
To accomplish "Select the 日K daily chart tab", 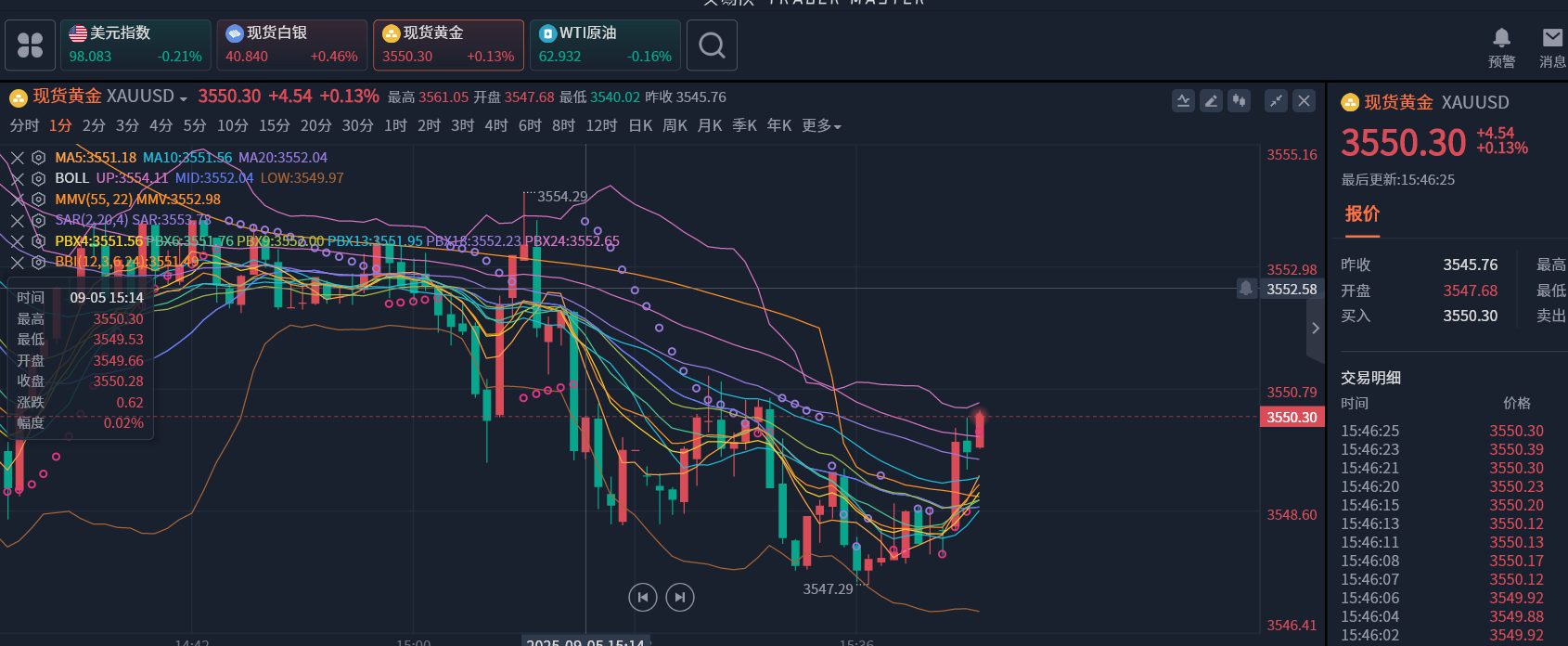I will tap(640, 126).
